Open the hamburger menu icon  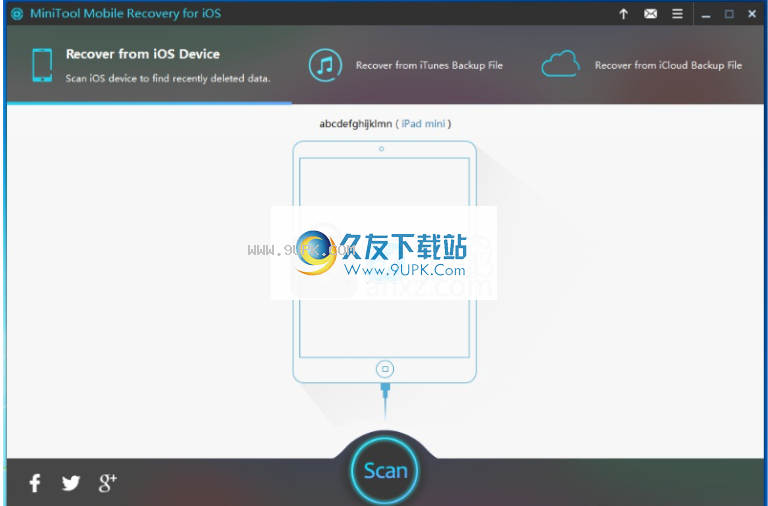(x=677, y=14)
